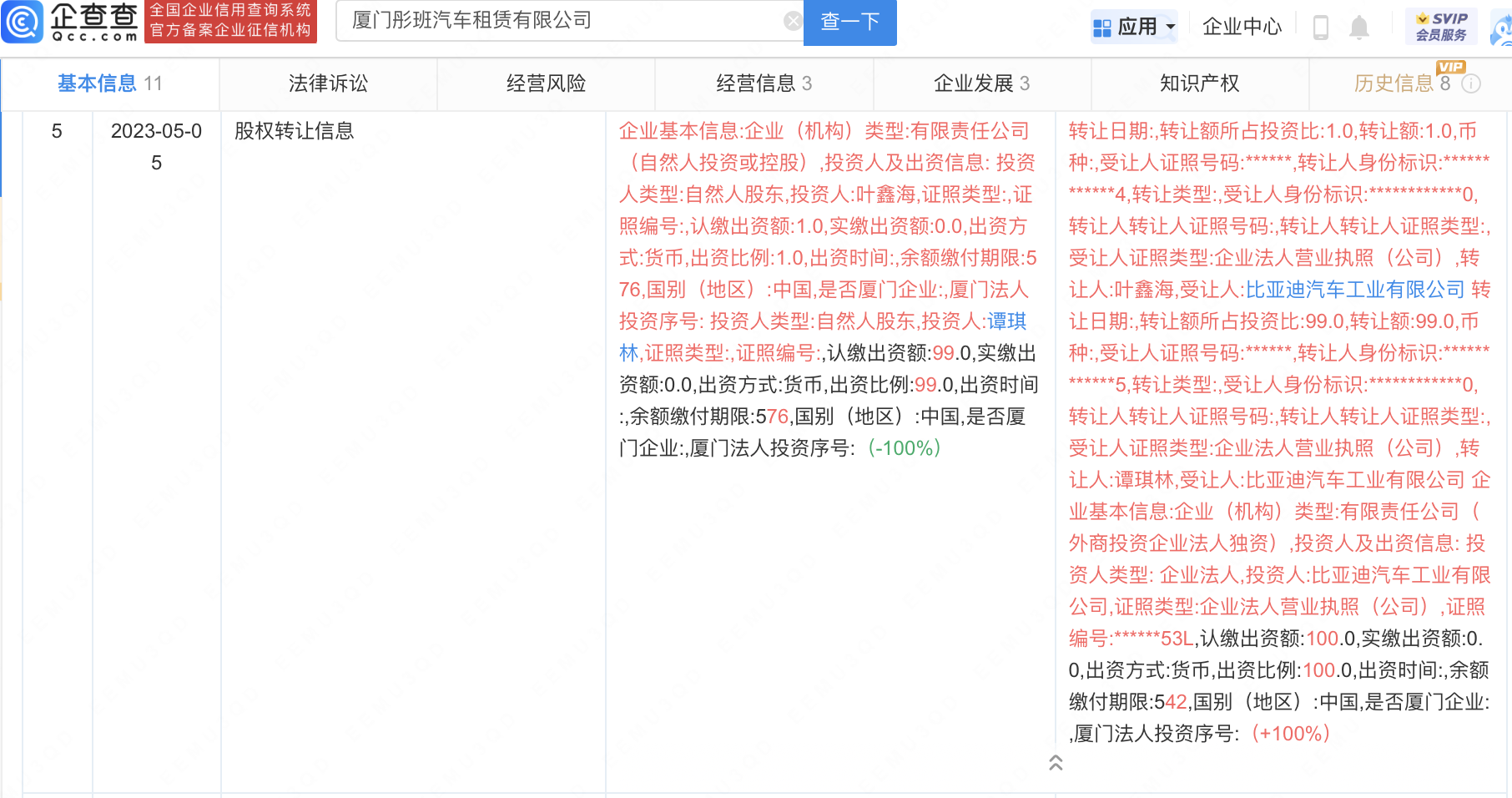Viewport: 1512px width, 798px height.
Task: Collapse the record with the double-up chevron
Action: 1056,762
